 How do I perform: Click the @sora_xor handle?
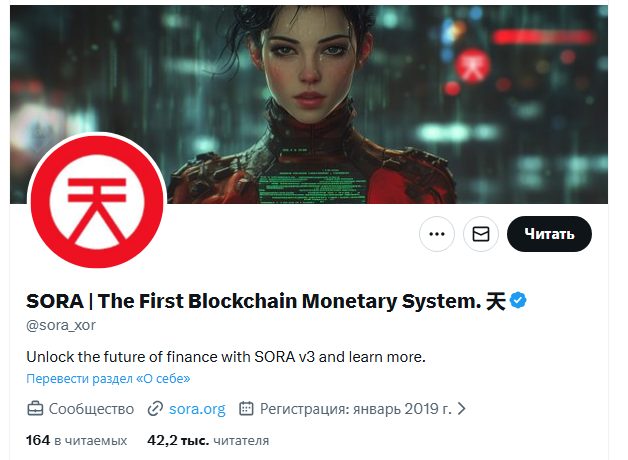tap(61, 325)
